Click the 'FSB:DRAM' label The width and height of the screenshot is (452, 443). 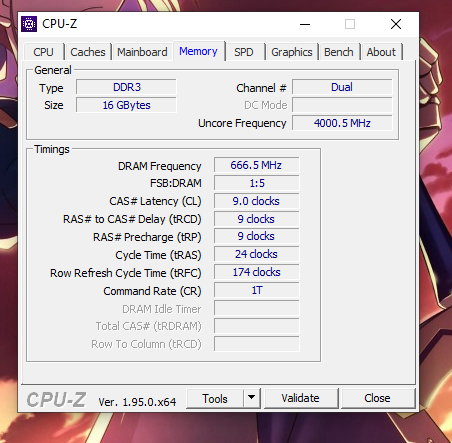pos(176,183)
